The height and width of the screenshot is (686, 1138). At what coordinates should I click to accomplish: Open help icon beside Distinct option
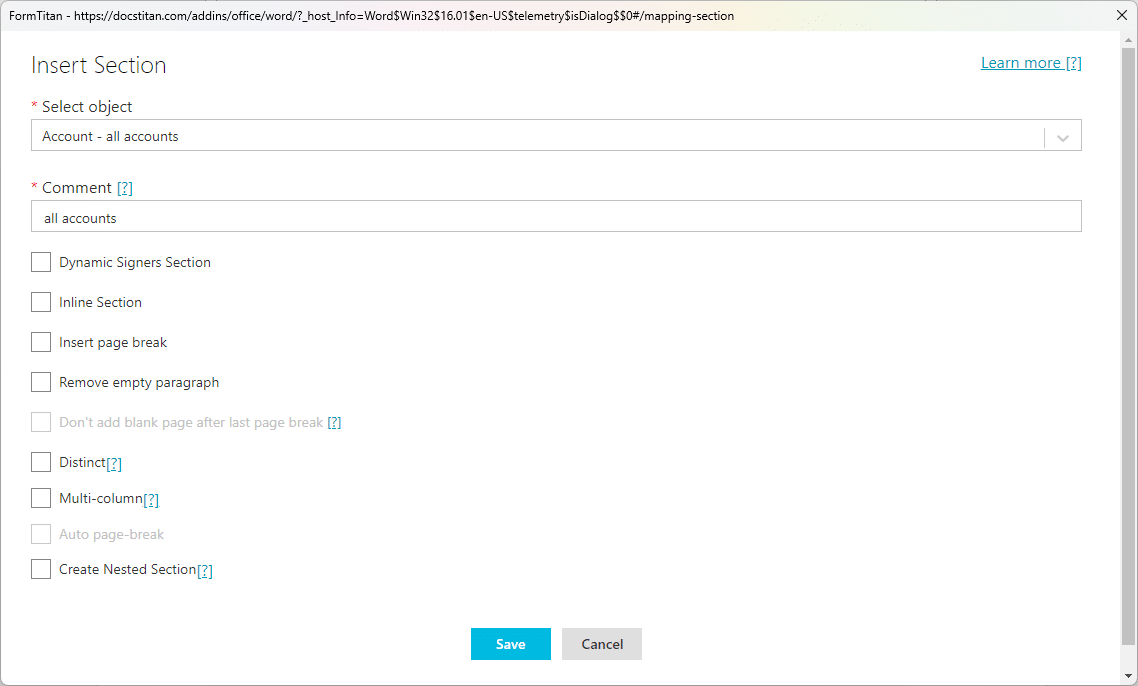click(114, 463)
